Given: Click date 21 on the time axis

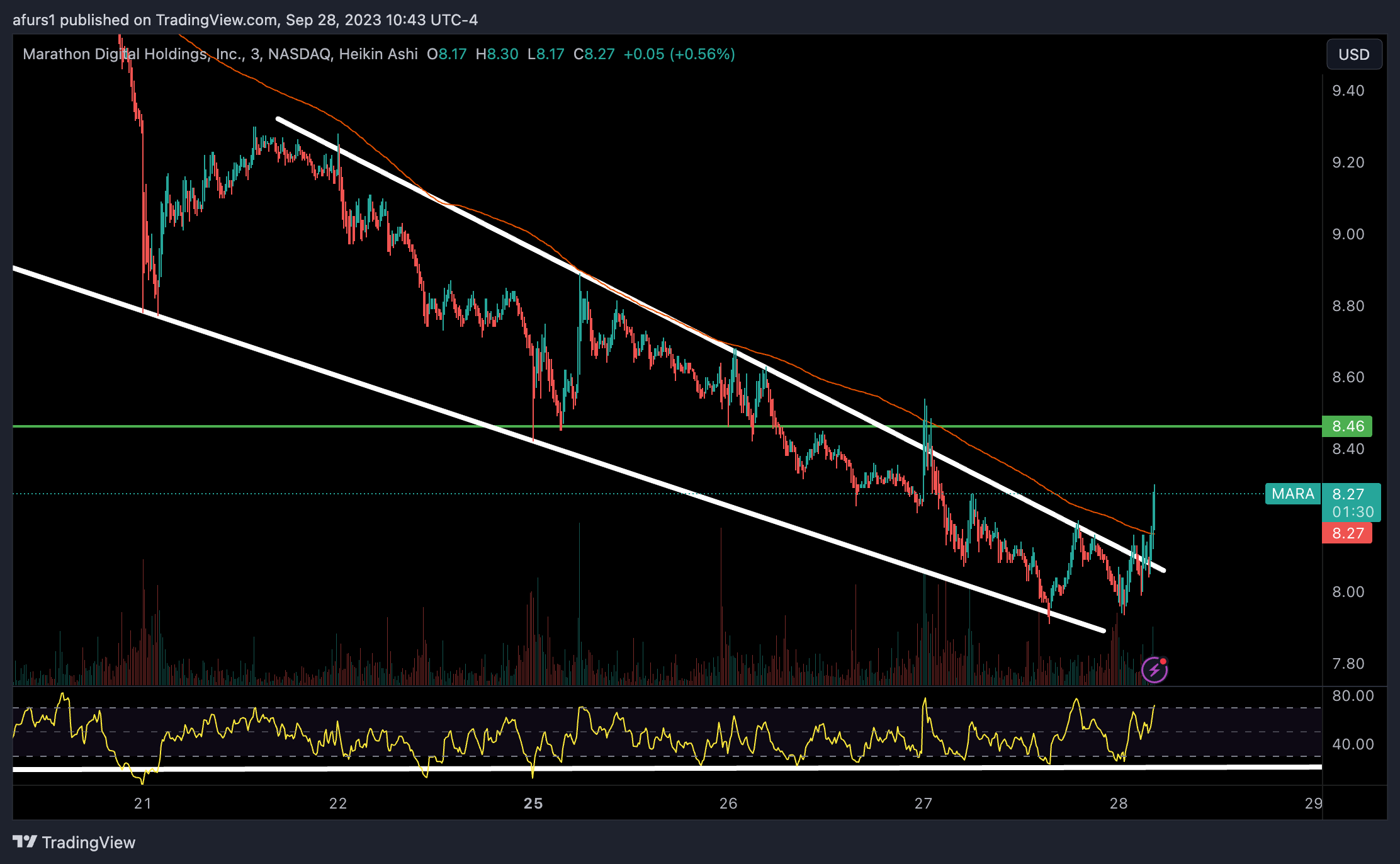Looking at the screenshot, I should (x=143, y=804).
